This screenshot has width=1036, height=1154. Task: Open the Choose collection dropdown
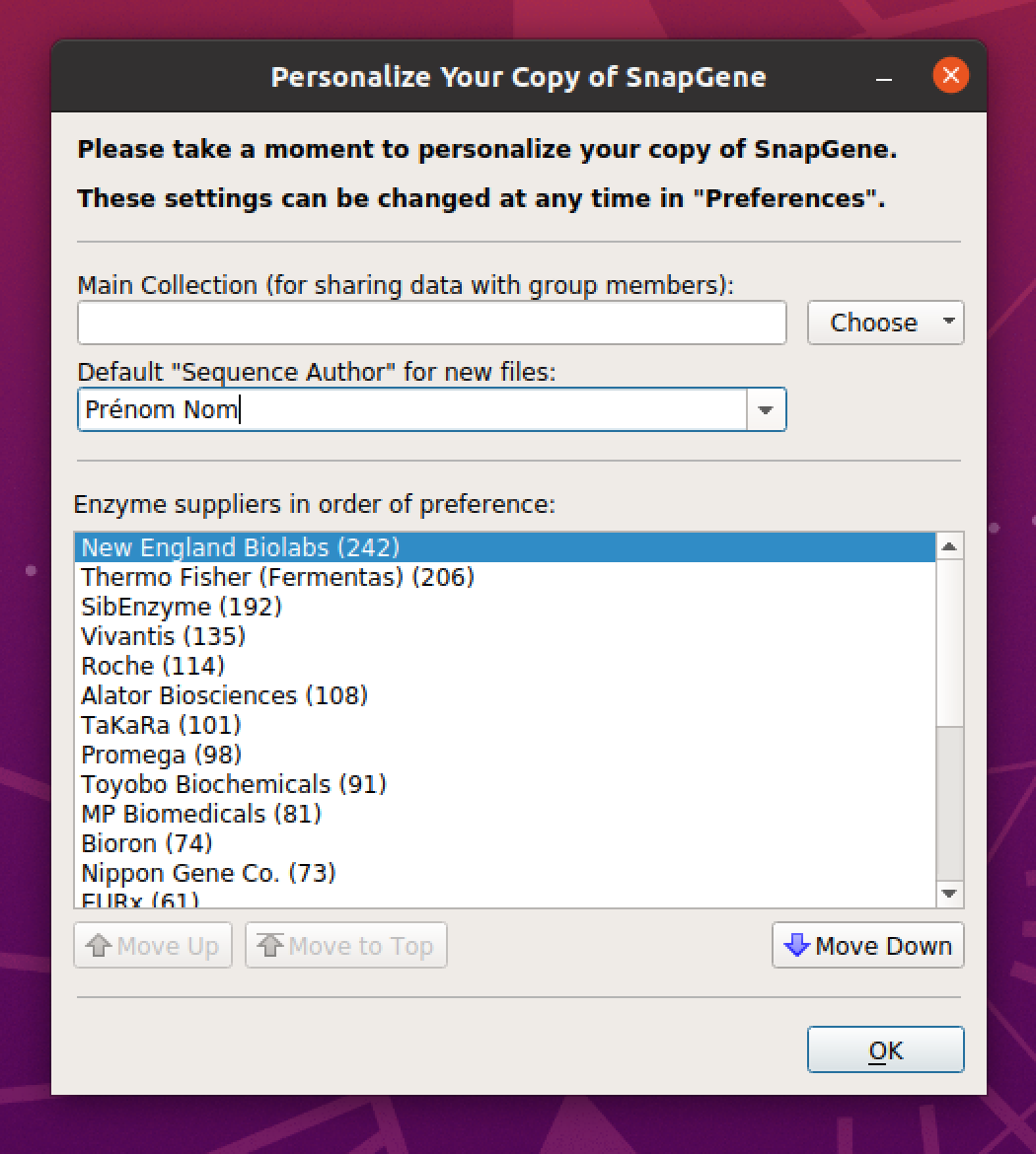tap(885, 323)
